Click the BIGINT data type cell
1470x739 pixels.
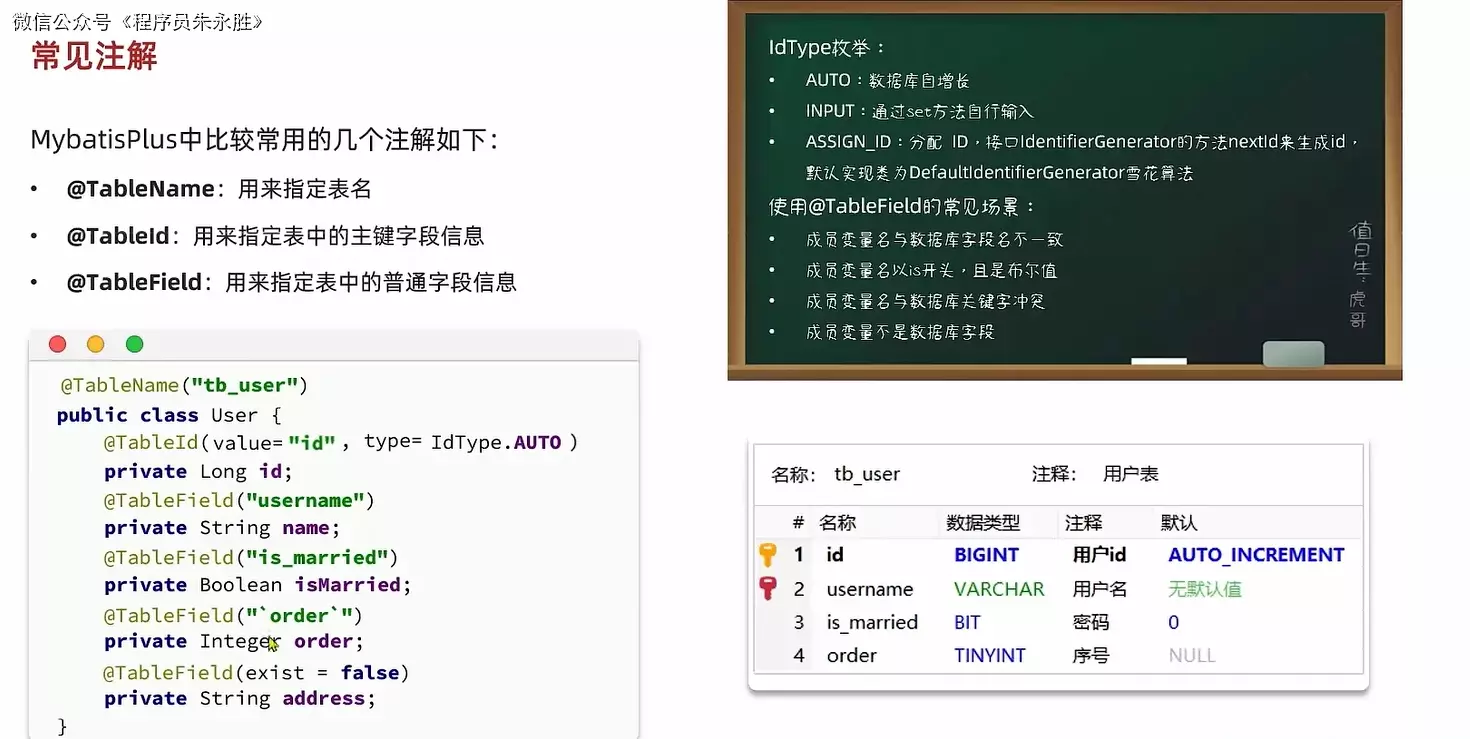point(986,555)
